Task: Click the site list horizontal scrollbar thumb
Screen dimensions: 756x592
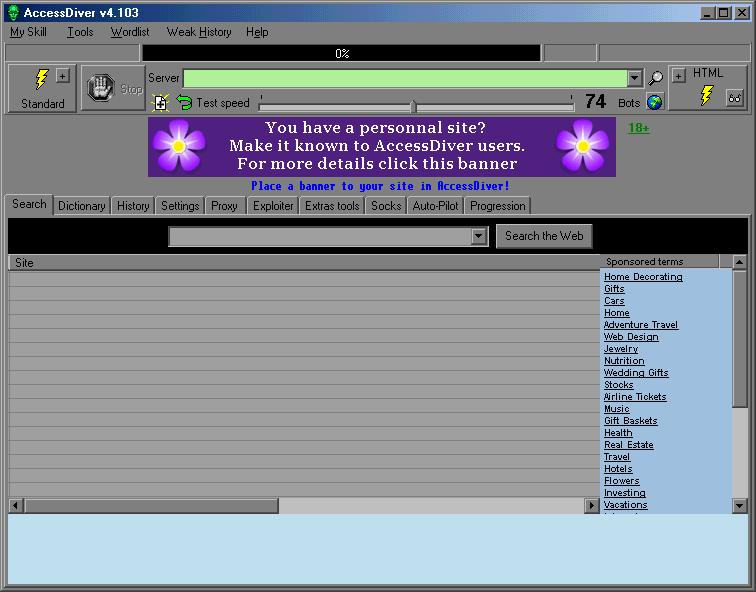Action: [151, 506]
